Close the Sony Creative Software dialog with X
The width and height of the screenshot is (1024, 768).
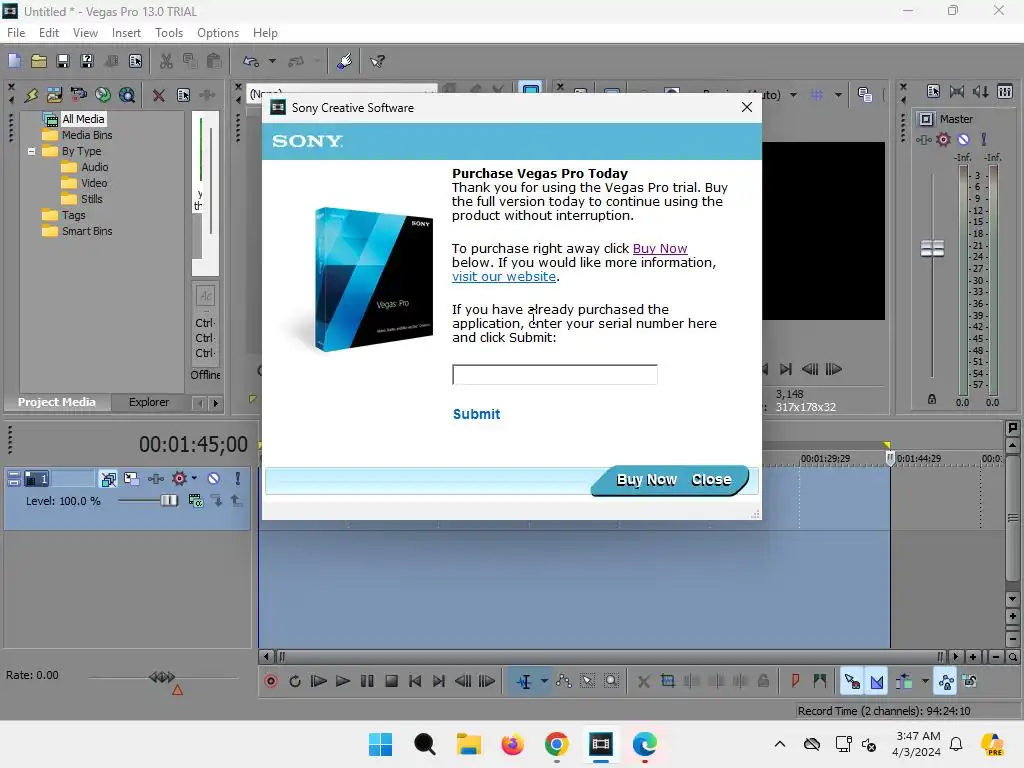tap(747, 107)
